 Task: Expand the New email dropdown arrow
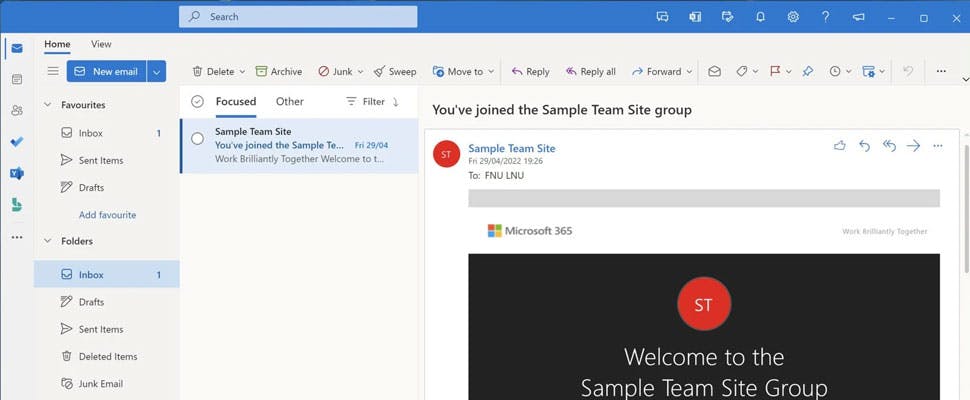[156, 72]
